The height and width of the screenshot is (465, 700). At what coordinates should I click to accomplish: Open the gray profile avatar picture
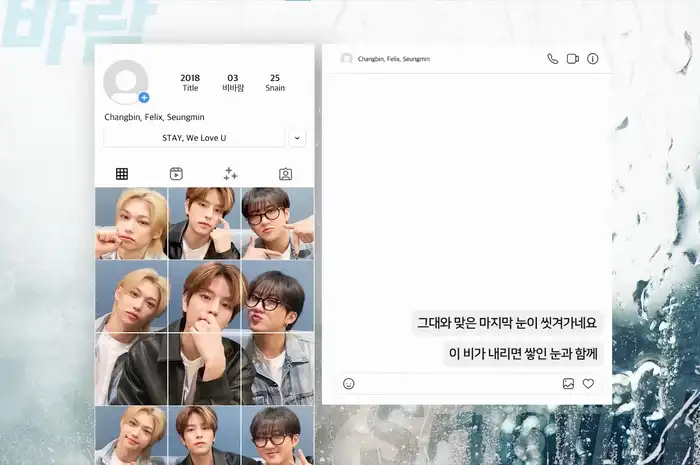click(125, 82)
